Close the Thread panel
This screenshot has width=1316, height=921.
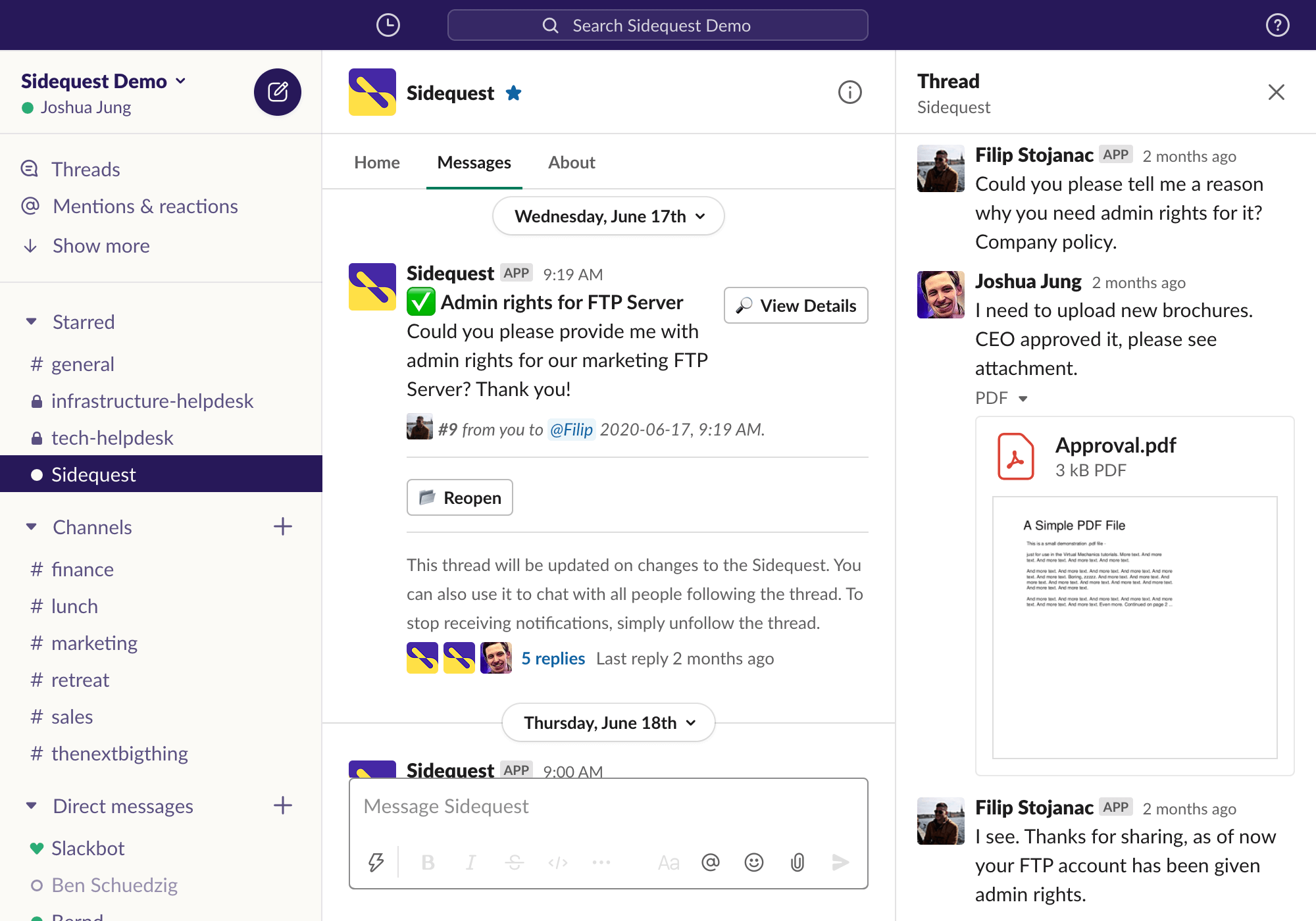pos(1276,92)
